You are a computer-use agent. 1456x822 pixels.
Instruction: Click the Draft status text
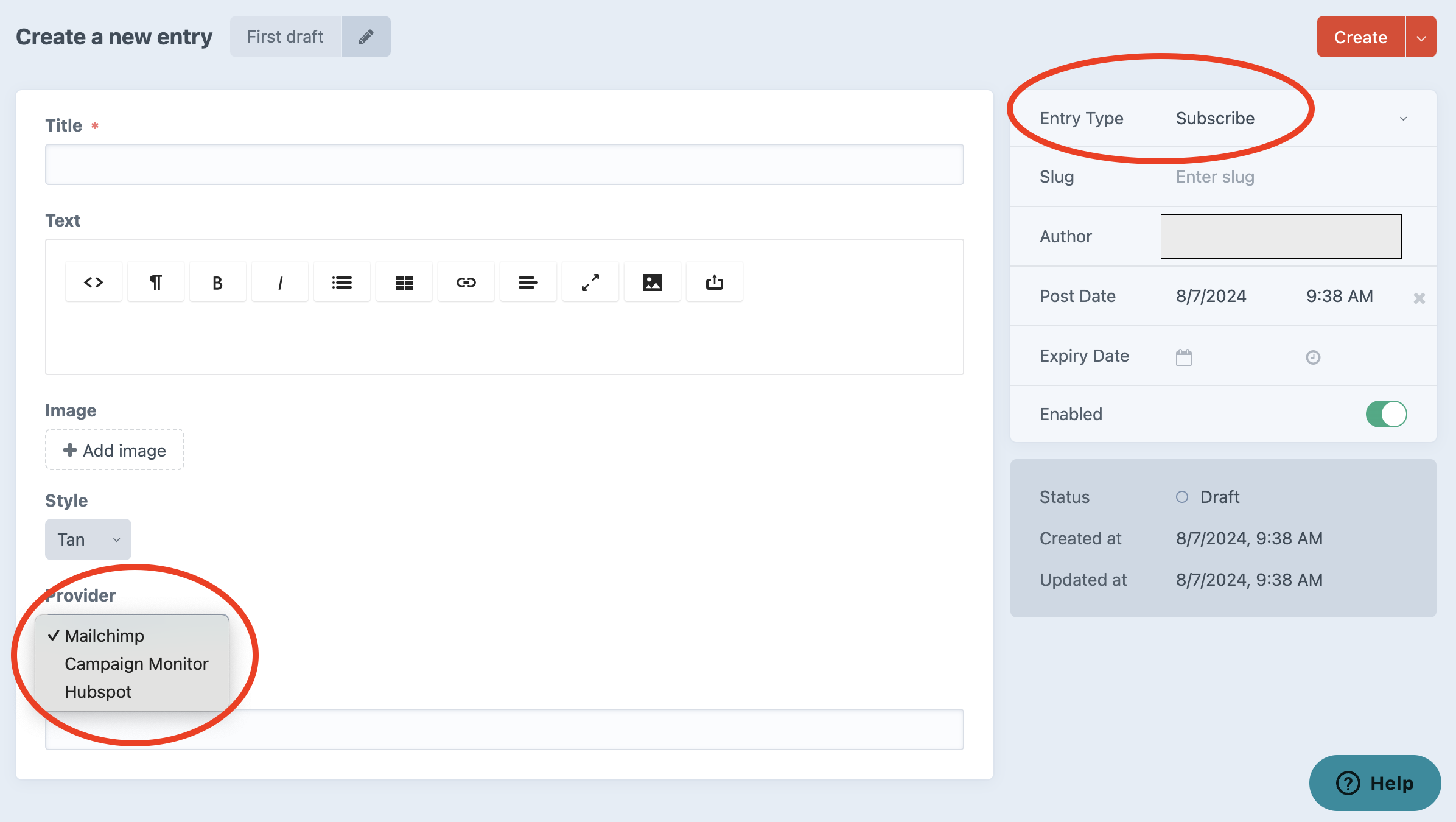[1219, 497]
